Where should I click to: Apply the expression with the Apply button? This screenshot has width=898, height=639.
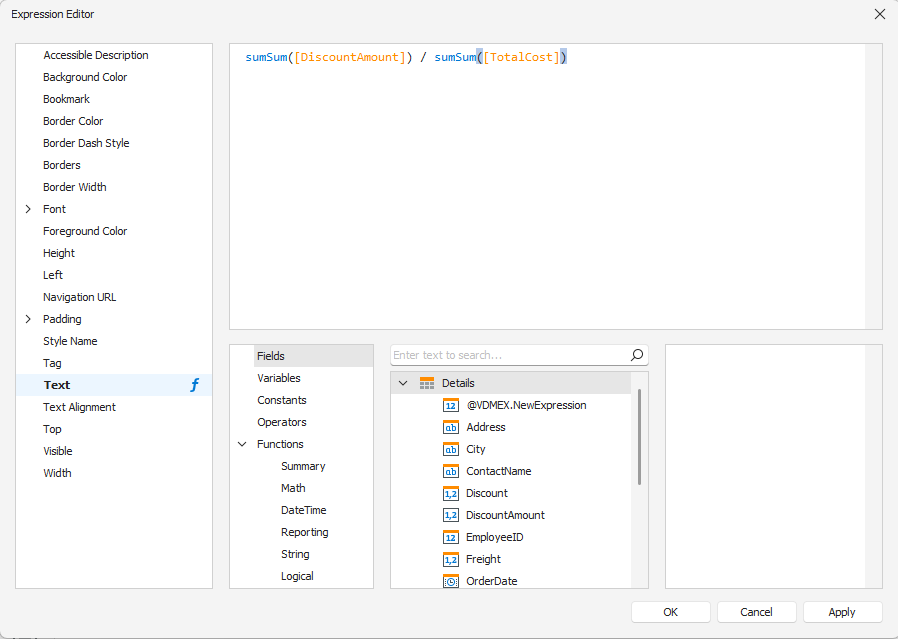pyautogui.click(x=842, y=612)
